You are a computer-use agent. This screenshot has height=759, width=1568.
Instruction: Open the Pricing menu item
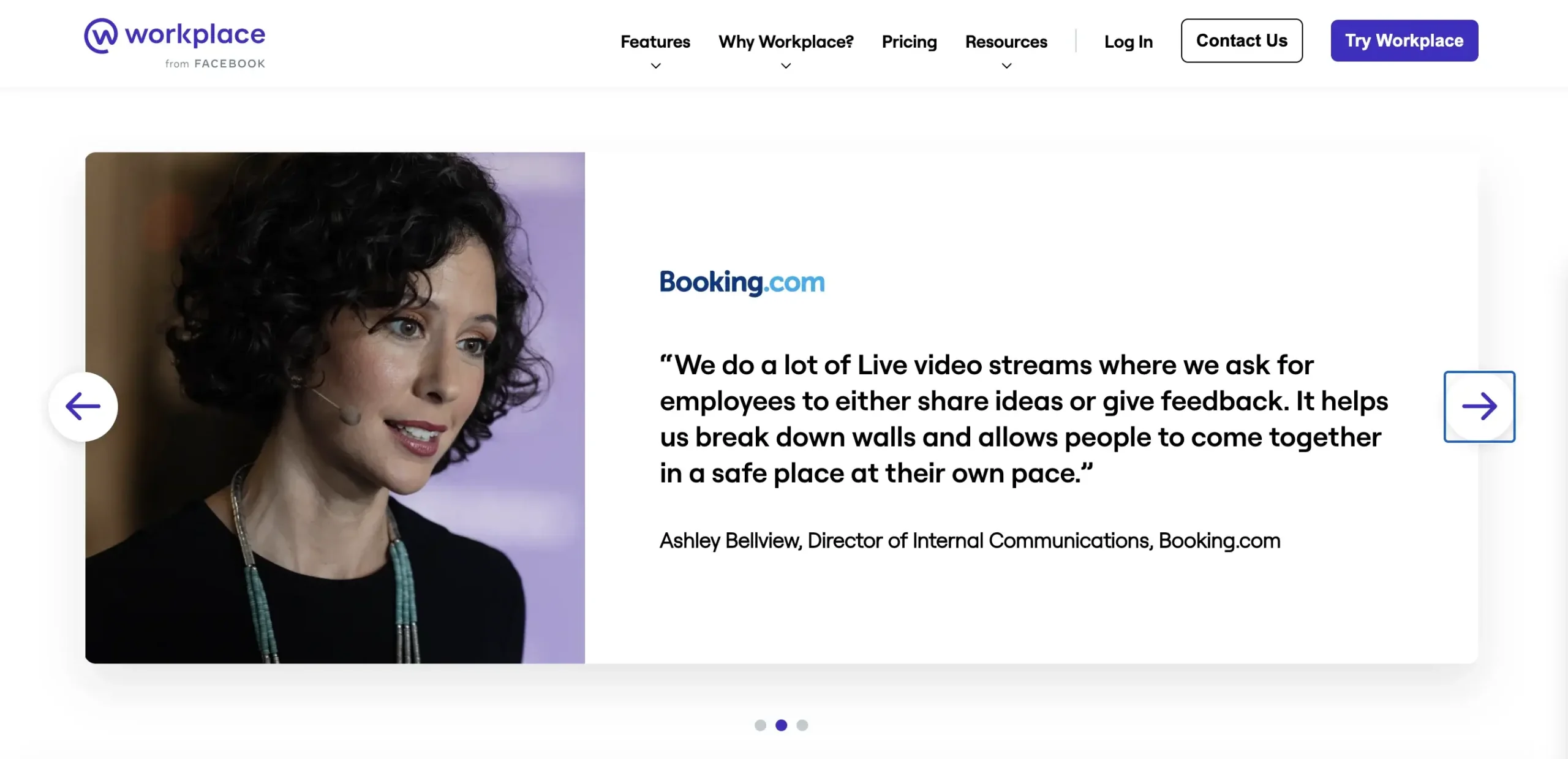pos(909,42)
